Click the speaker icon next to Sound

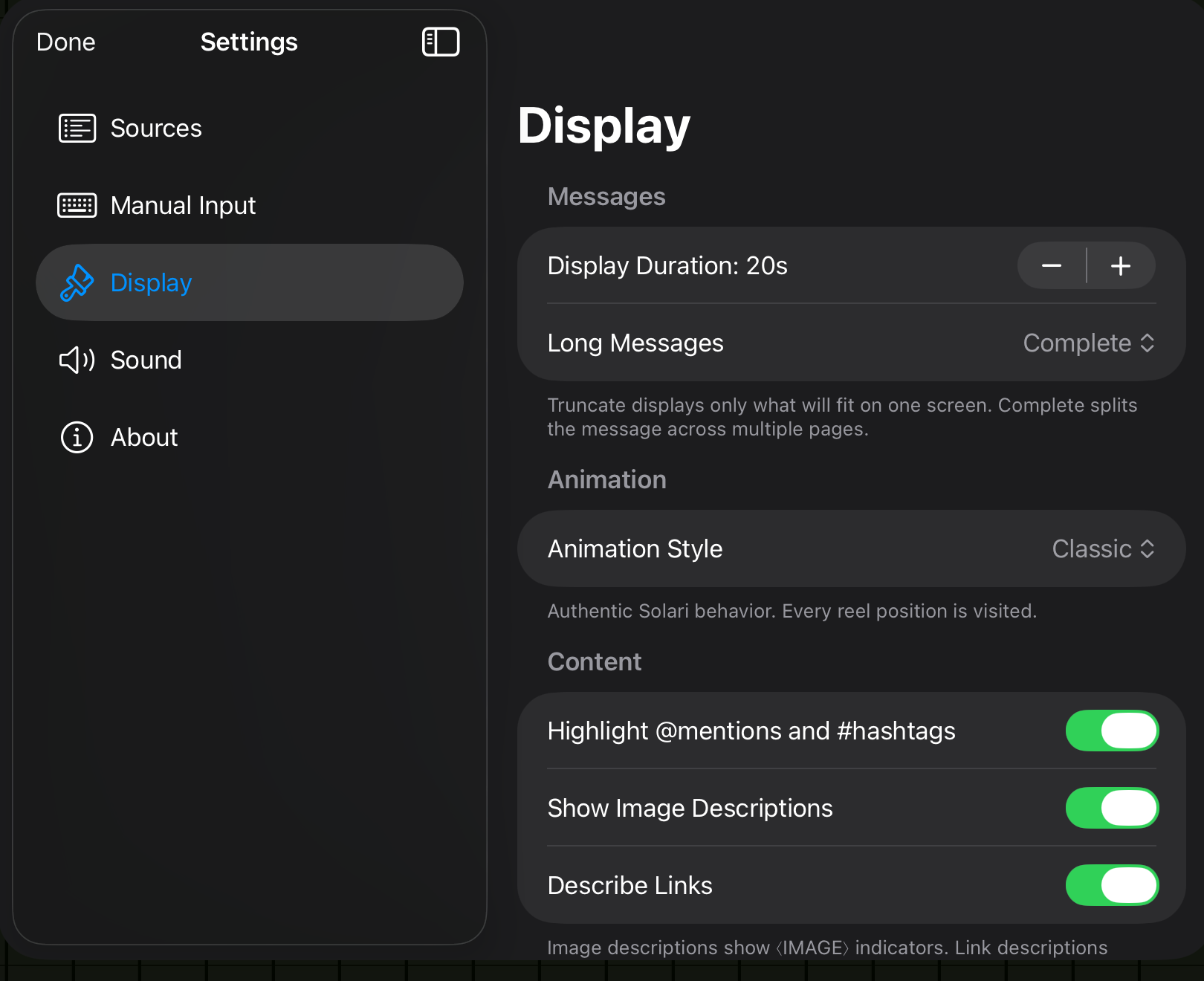tap(77, 360)
